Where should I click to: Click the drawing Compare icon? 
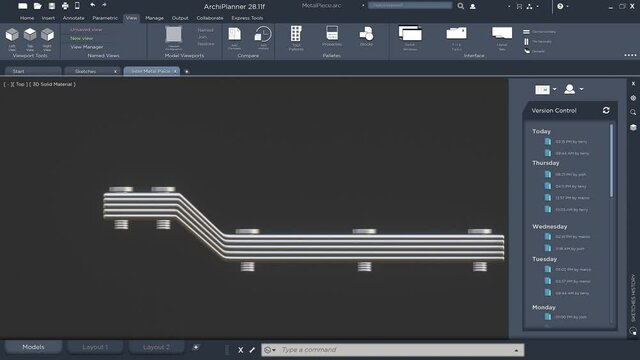coord(235,34)
